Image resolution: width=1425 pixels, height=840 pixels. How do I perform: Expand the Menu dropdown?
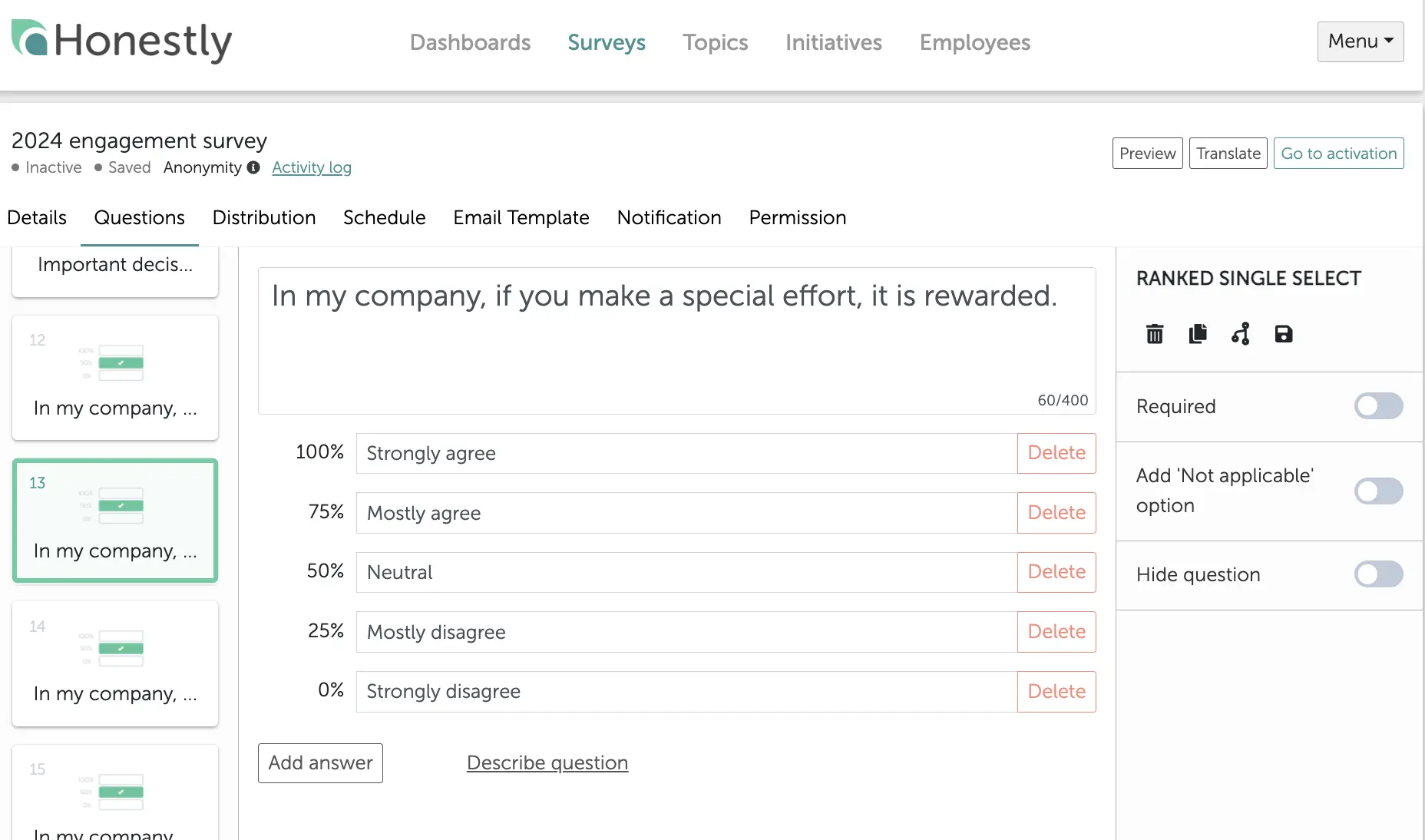(1360, 41)
